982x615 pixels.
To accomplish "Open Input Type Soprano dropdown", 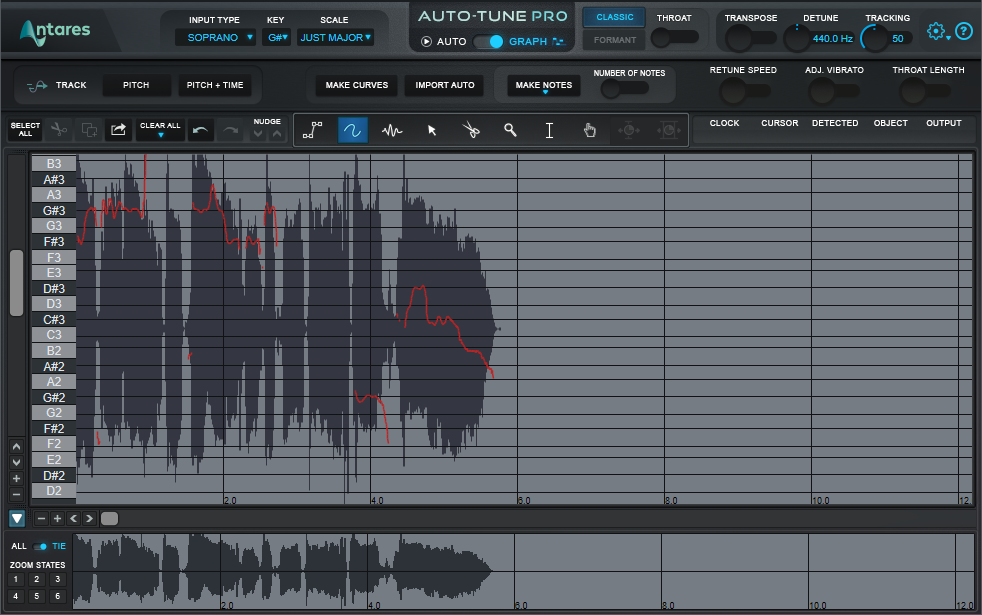I will (x=215, y=38).
